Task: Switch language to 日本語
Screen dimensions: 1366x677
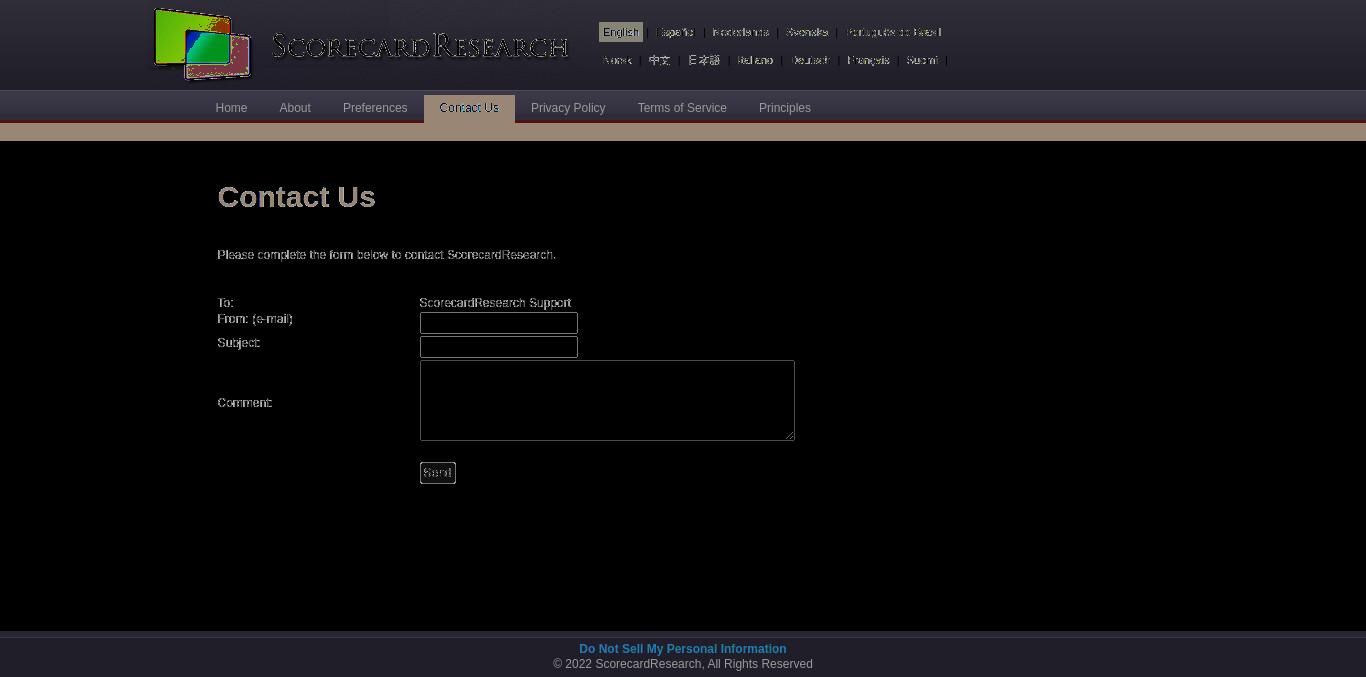Action: 704,60
